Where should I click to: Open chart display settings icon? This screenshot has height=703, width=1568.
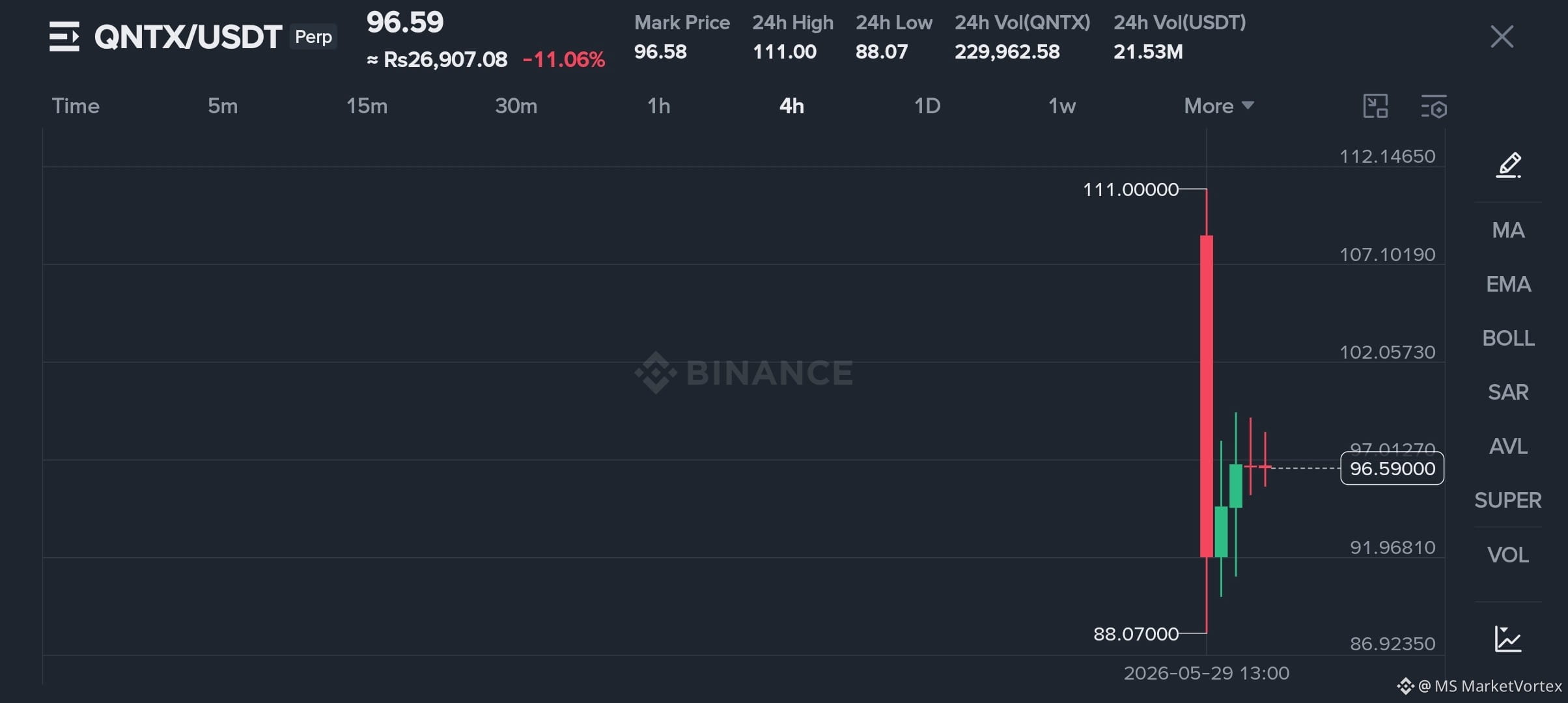click(x=1433, y=106)
